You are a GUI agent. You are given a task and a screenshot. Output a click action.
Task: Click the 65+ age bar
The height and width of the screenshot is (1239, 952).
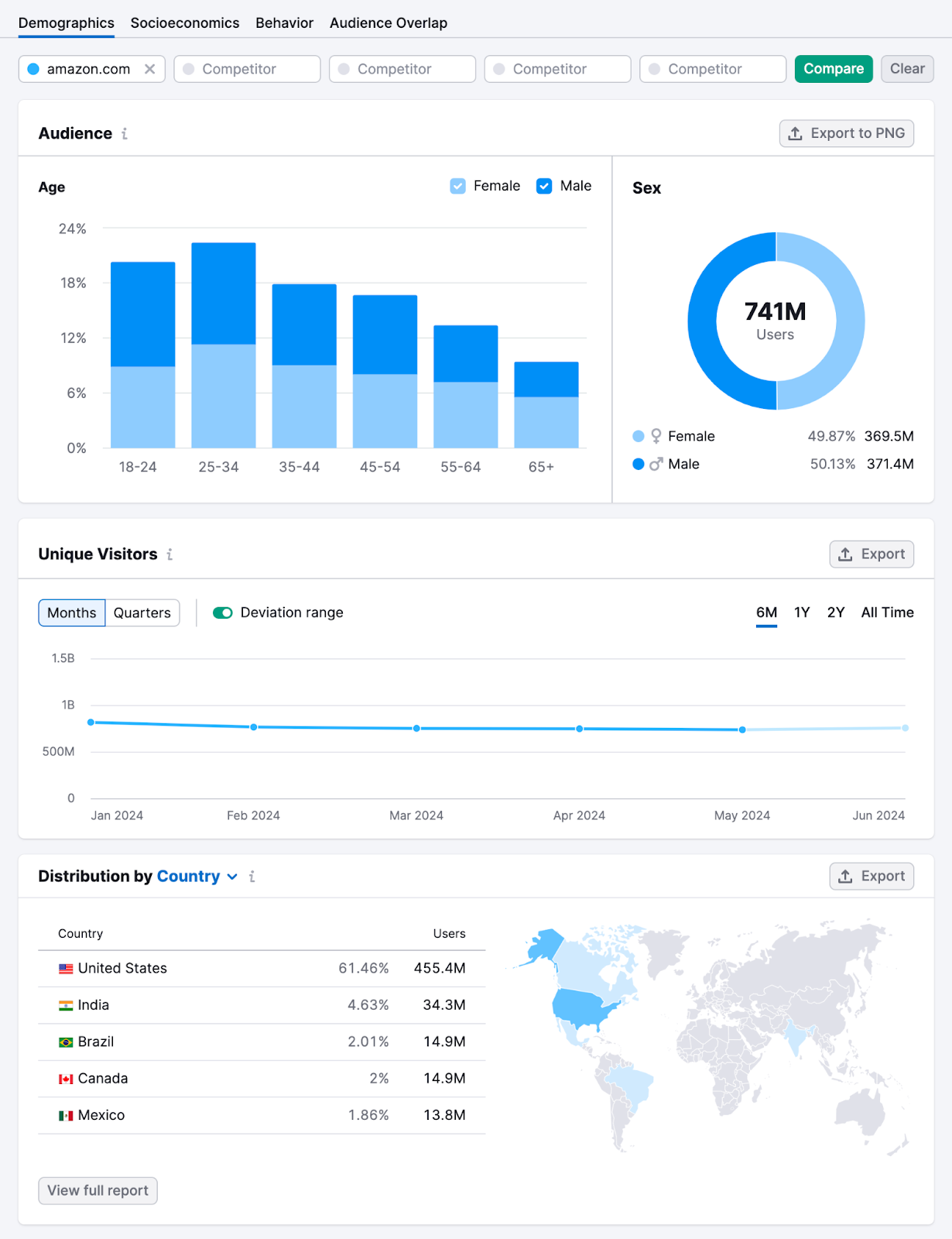[546, 405]
